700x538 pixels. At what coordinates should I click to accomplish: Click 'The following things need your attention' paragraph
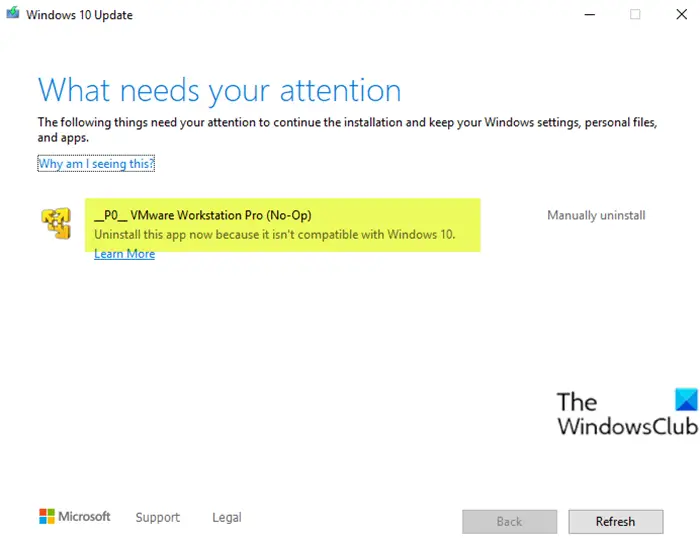[x=347, y=129]
